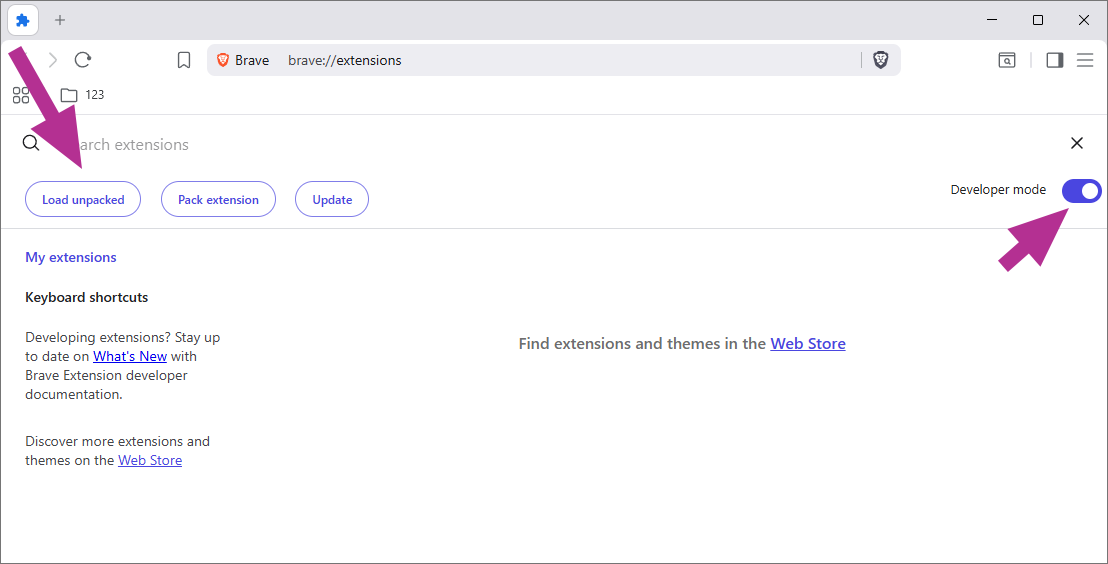This screenshot has width=1108, height=564.
Task: Click the tab search window icon
Action: [1007, 60]
